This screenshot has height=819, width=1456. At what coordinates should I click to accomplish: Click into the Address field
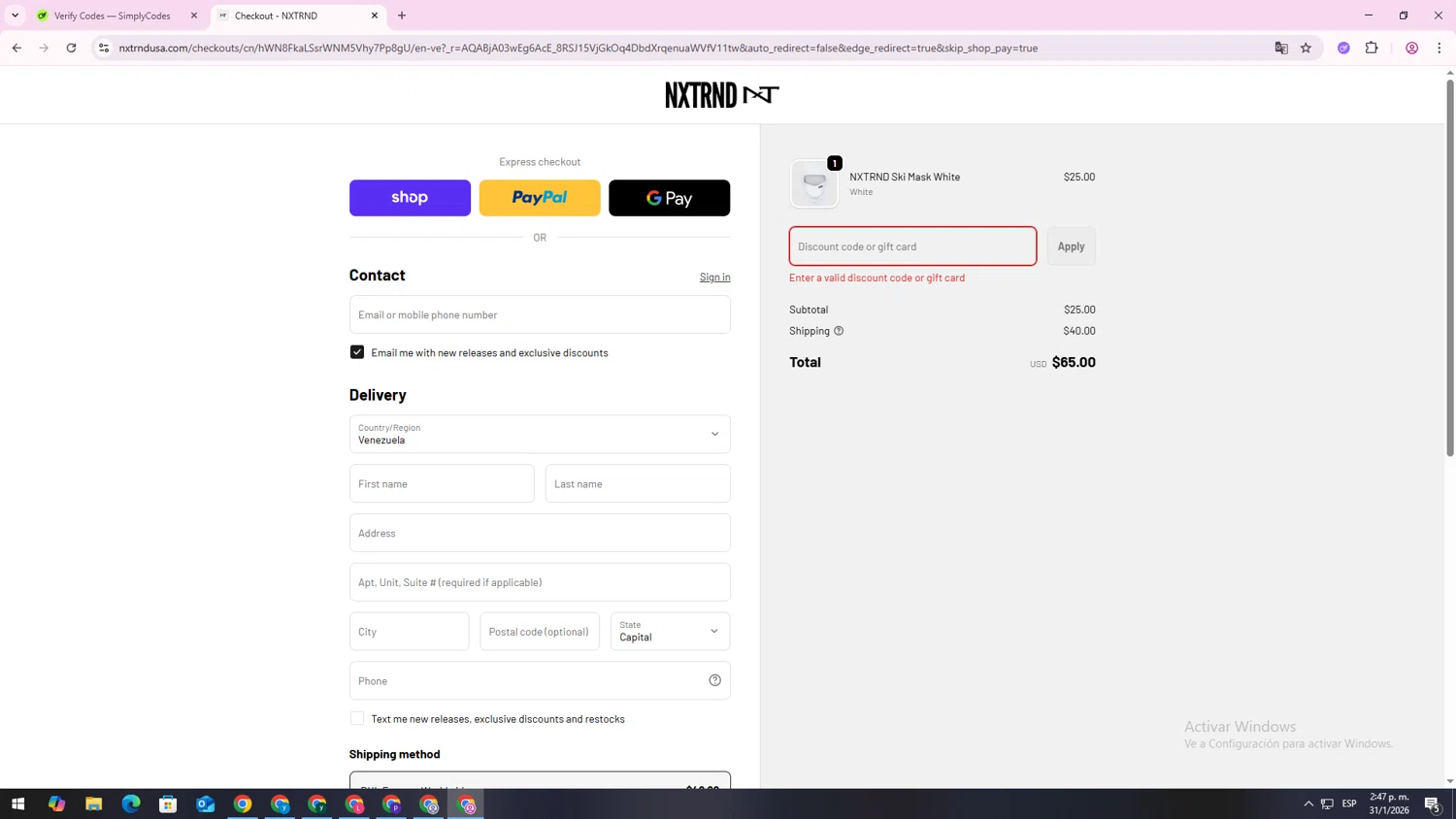click(540, 533)
